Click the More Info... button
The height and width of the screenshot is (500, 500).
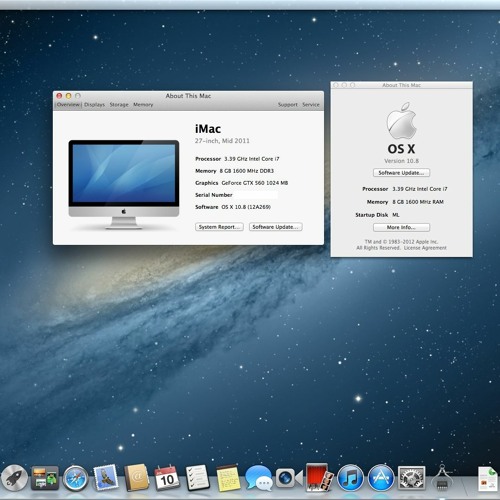(401, 227)
